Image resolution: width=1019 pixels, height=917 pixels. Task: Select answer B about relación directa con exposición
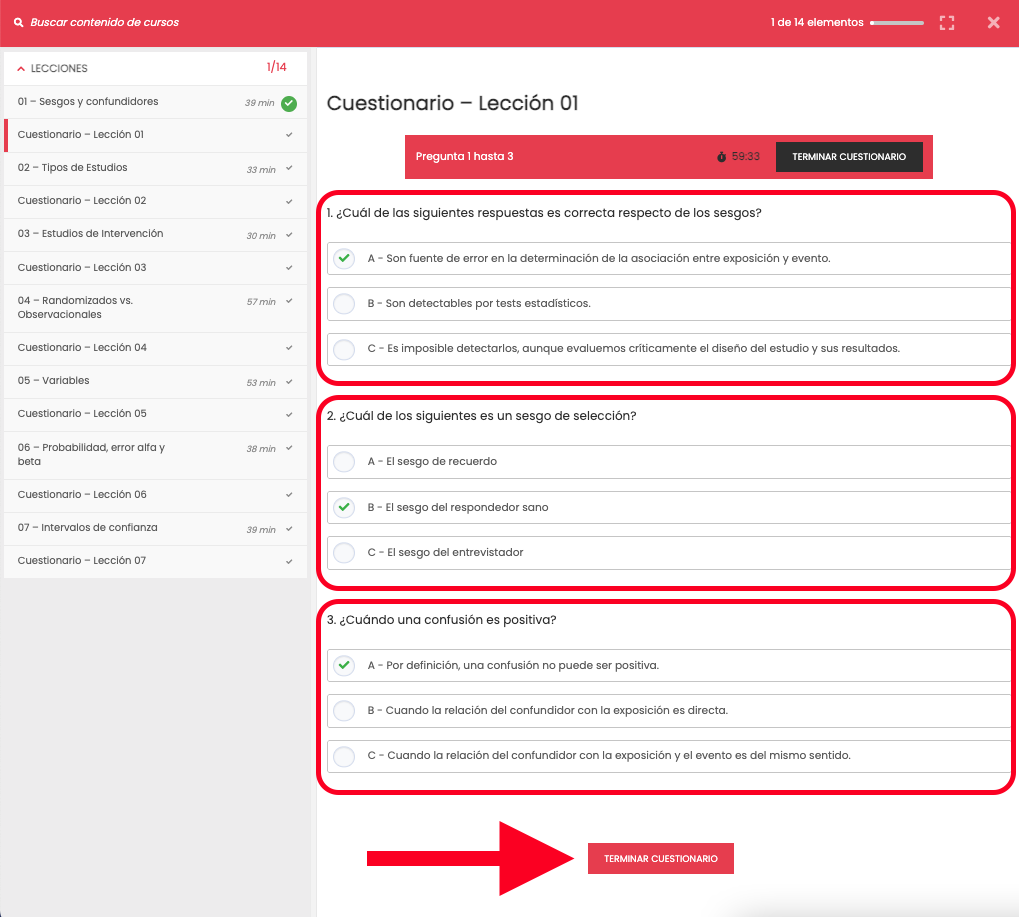coord(344,710)
